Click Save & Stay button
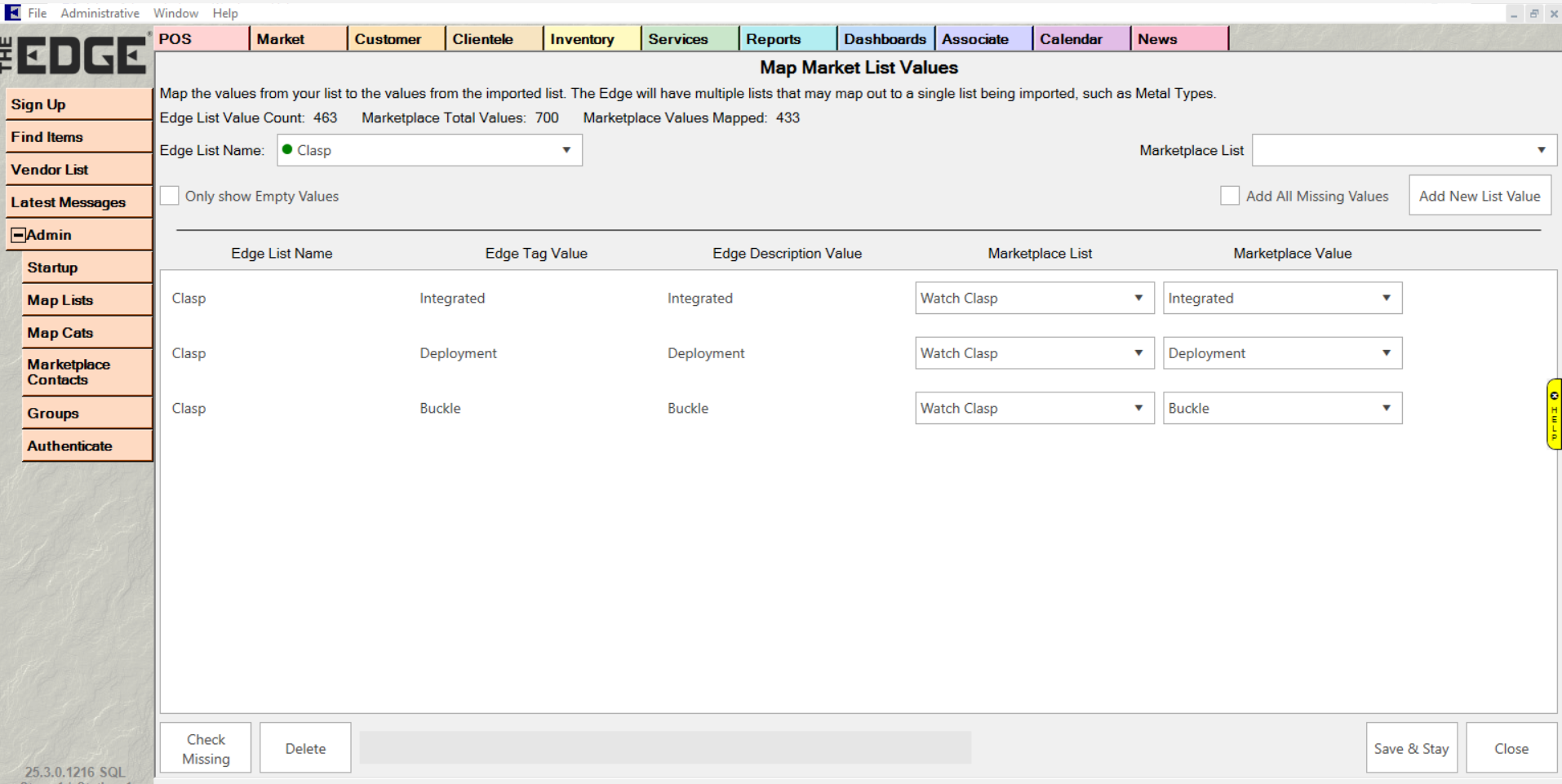Image resolution: width=1562 pixels, height=784 pixels. click(x=1410, y=748)
